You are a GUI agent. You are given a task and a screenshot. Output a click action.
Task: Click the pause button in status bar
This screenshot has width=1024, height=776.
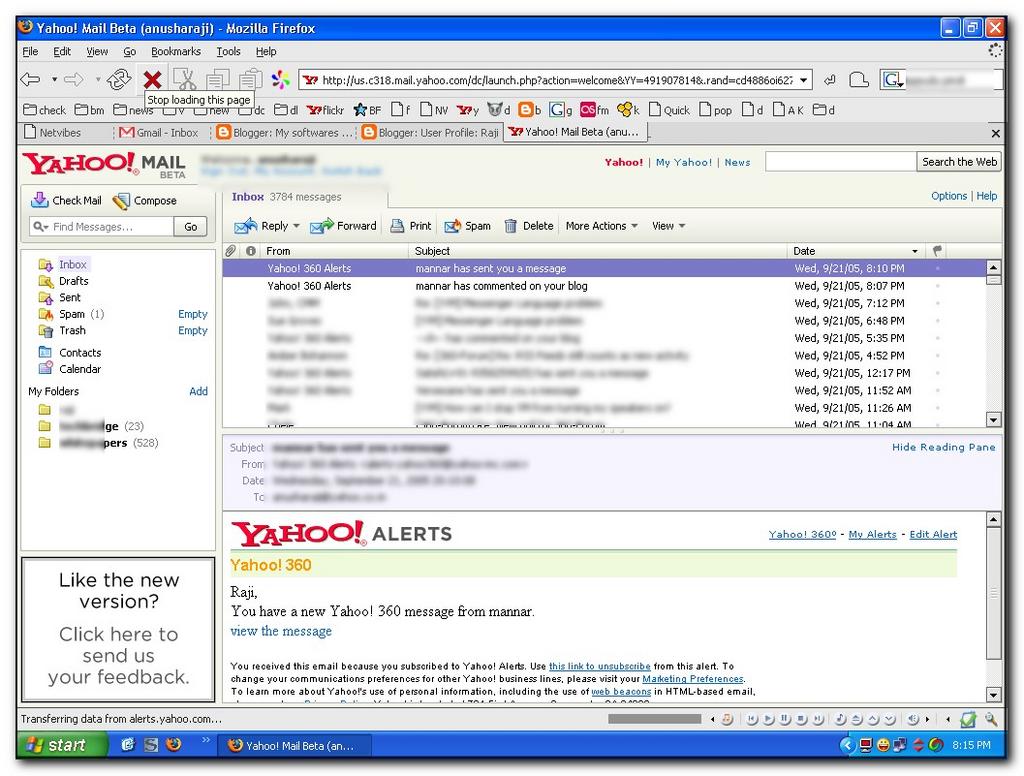[785, 719]
